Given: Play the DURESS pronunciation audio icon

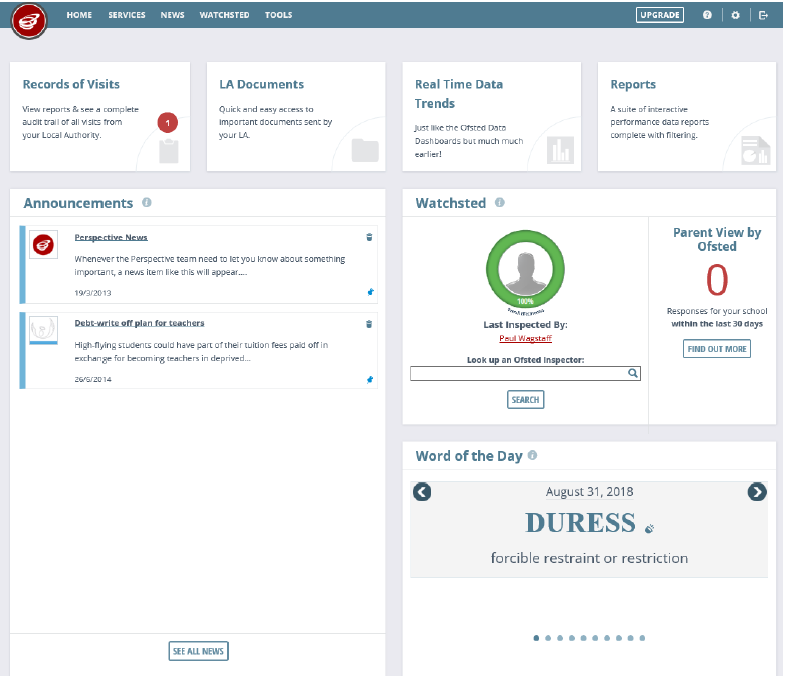Looking at the screenshot, I should click(649, 527).
